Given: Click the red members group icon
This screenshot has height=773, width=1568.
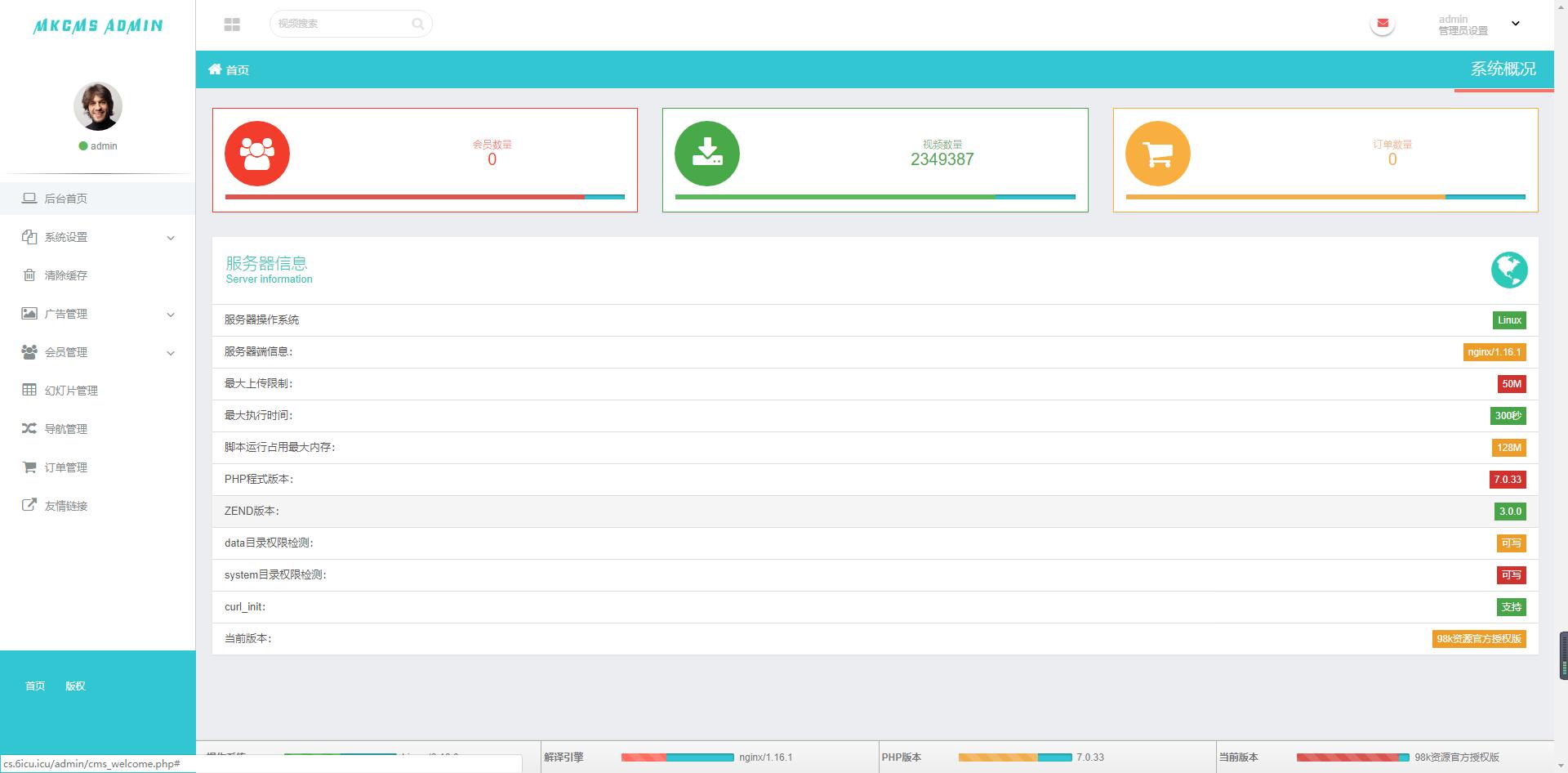Looking at the screenshot, I should pos(257,154).
